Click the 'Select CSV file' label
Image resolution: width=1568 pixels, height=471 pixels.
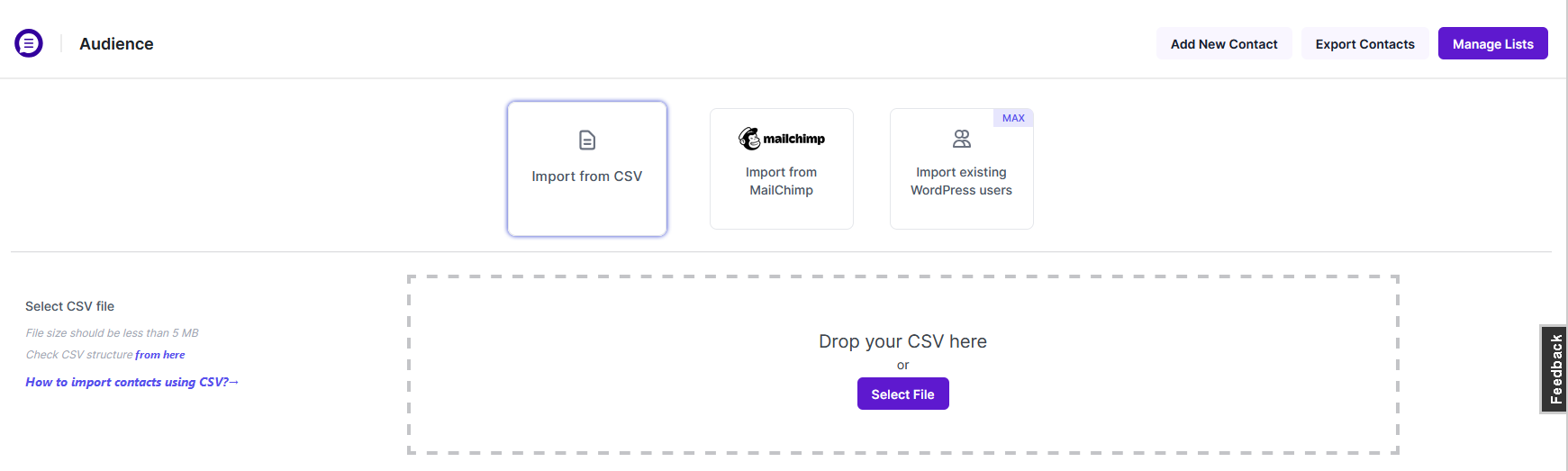click(x=70, y=306)
